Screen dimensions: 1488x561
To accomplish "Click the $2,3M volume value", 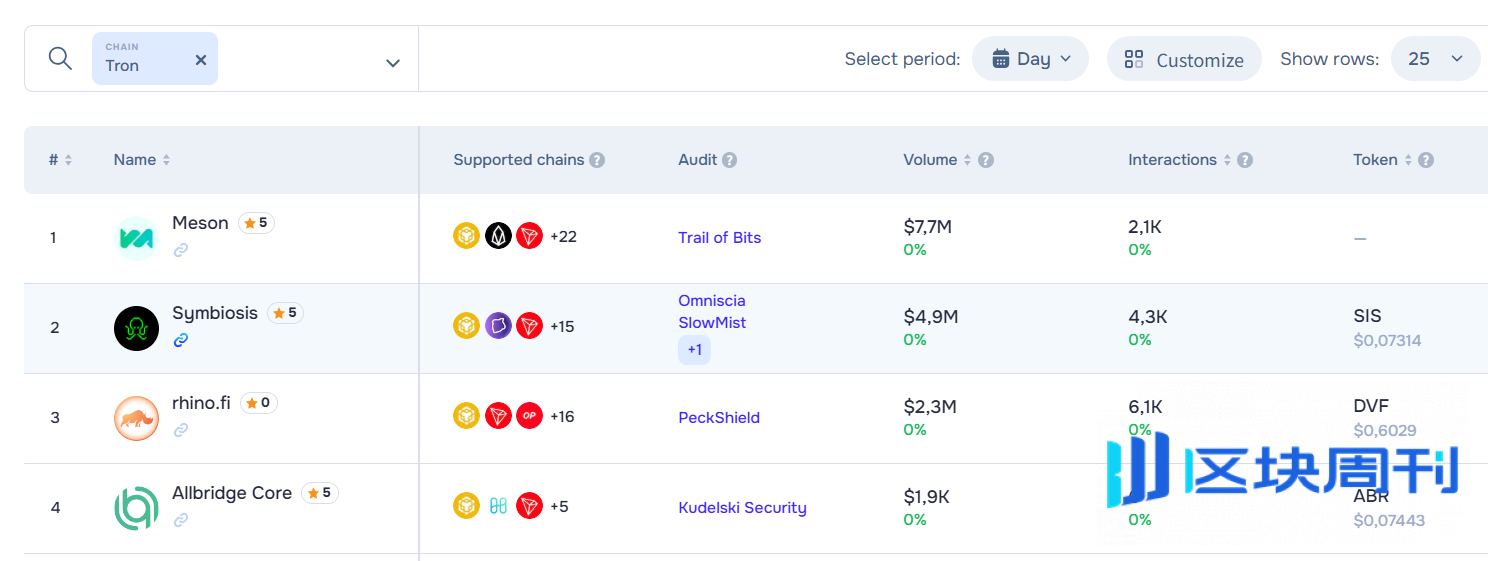I will click(930, 407).
